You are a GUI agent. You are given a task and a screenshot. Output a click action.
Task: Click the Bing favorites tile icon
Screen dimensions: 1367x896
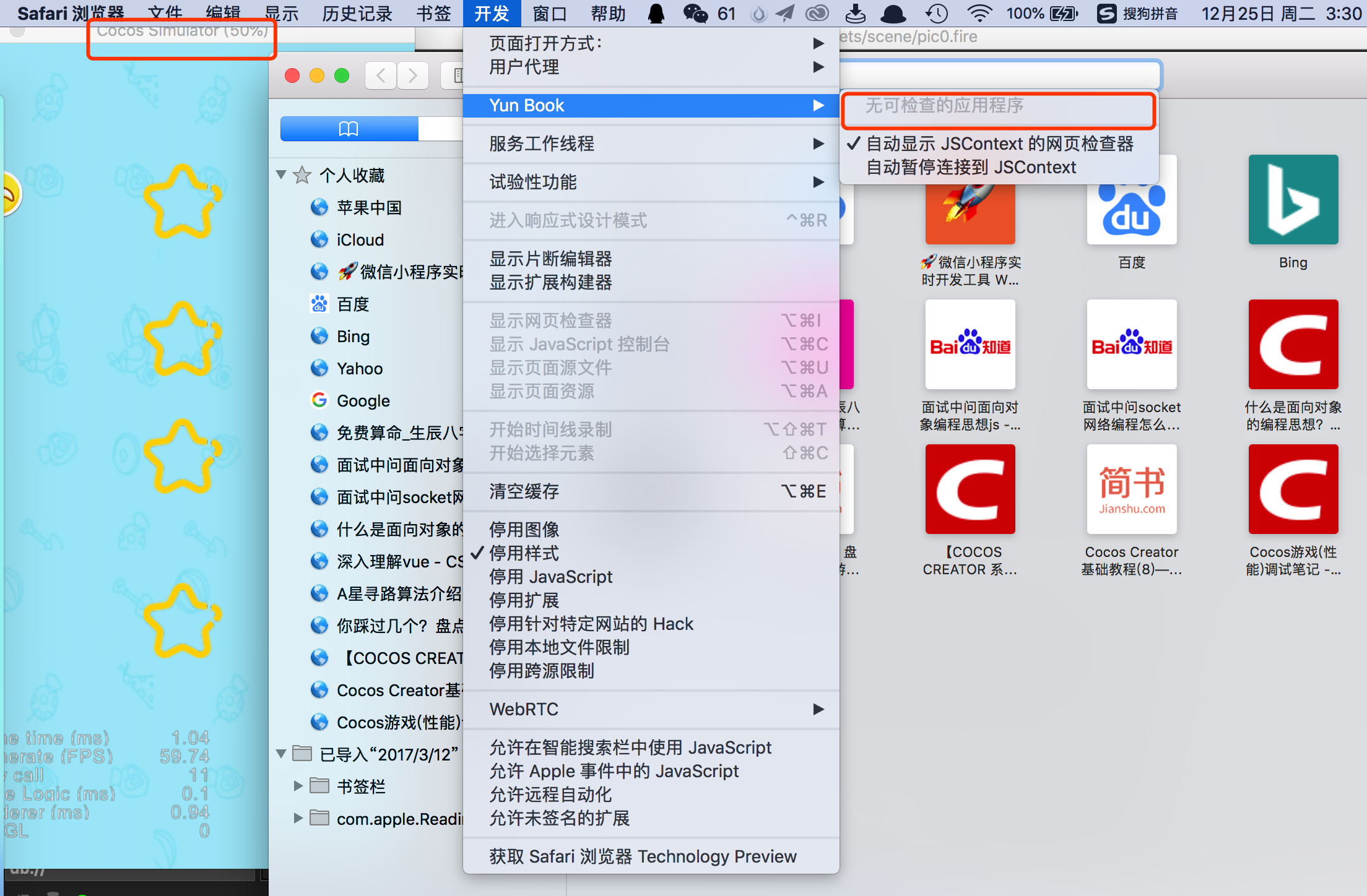[1293, 199]
